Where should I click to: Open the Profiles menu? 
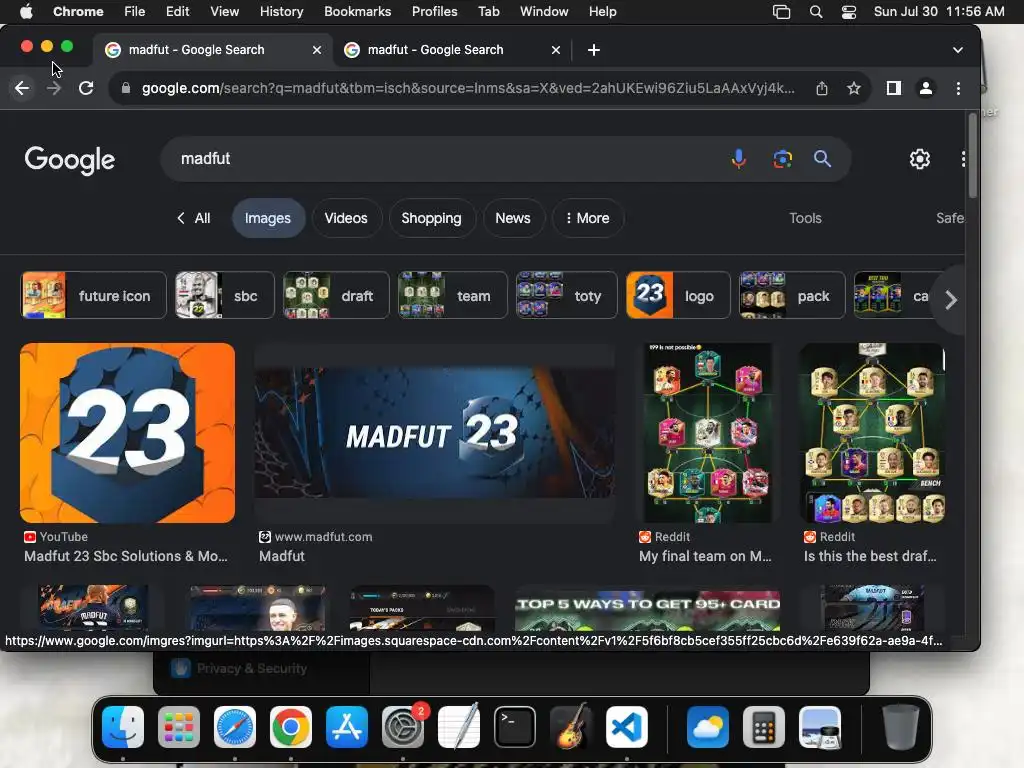tap(434, 12)
